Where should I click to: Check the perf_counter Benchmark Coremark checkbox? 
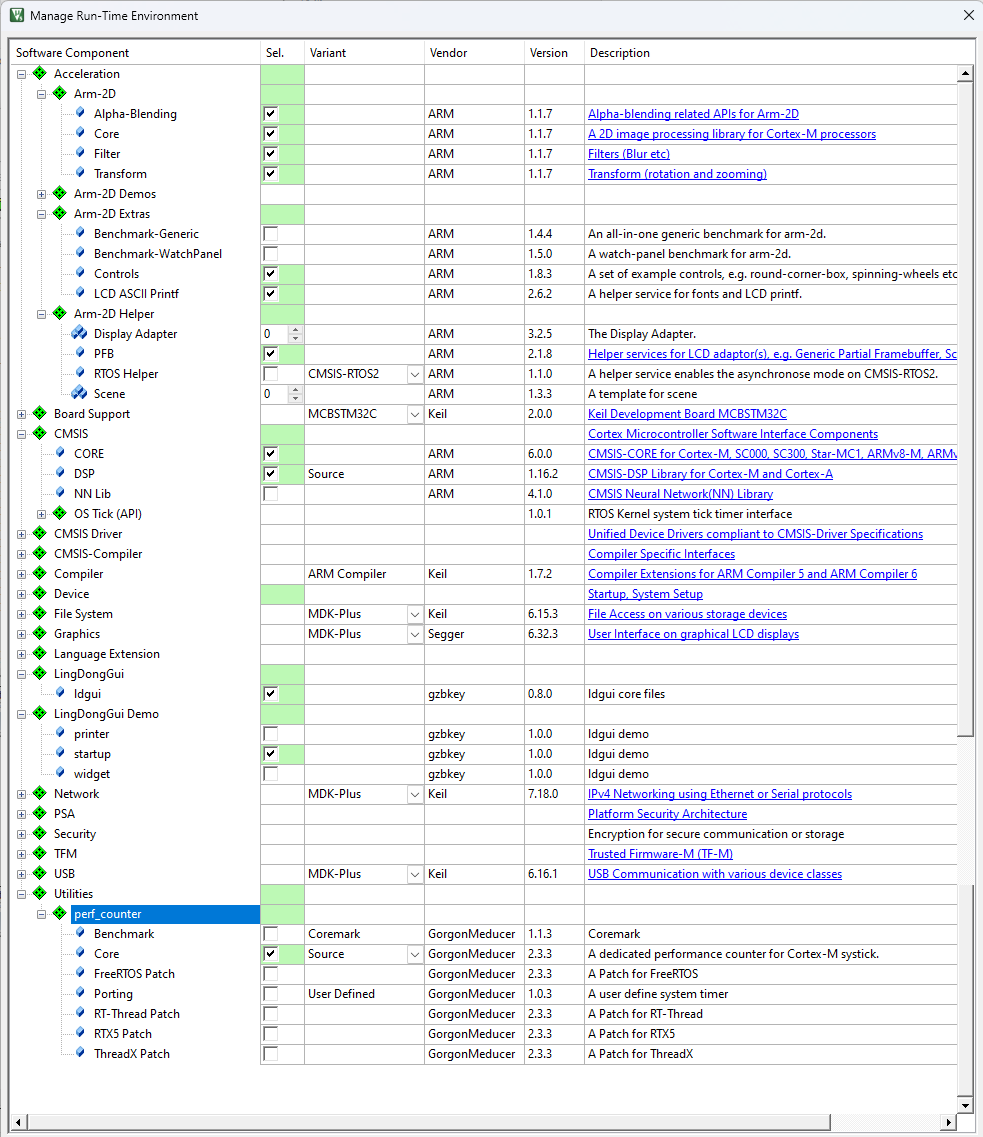[x=270, y=934]
